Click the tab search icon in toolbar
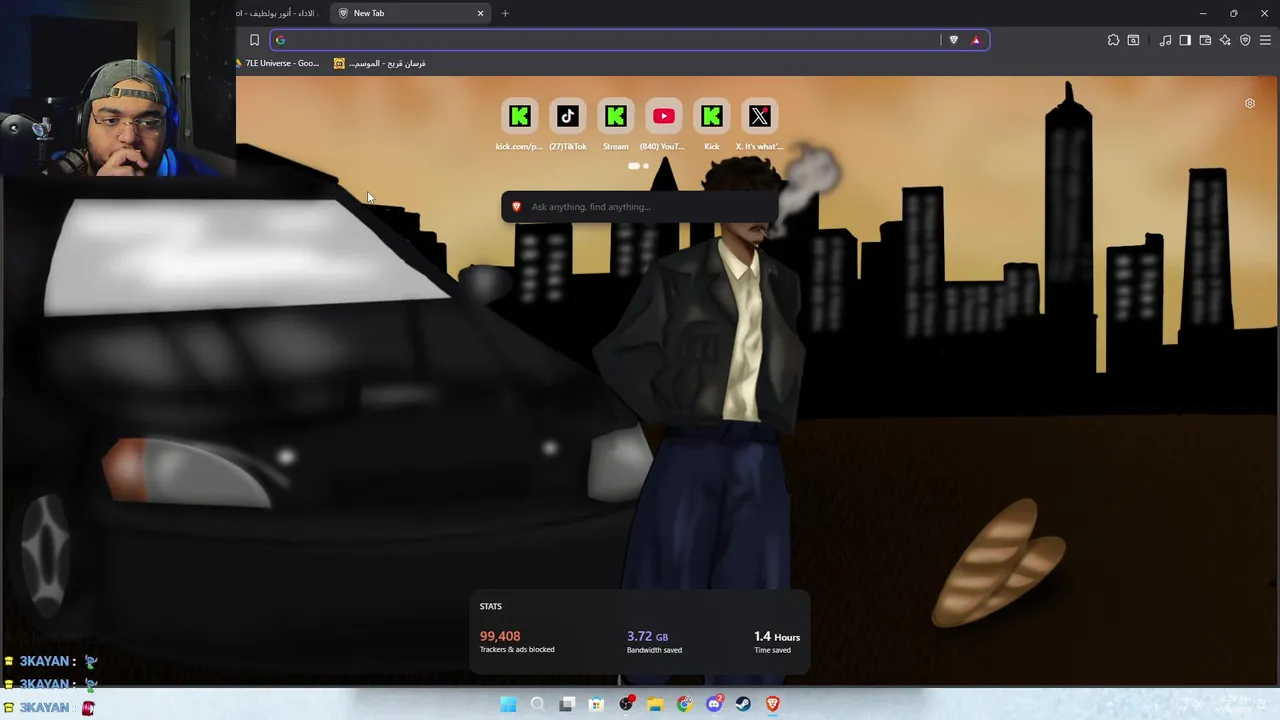 [1133, 40]
